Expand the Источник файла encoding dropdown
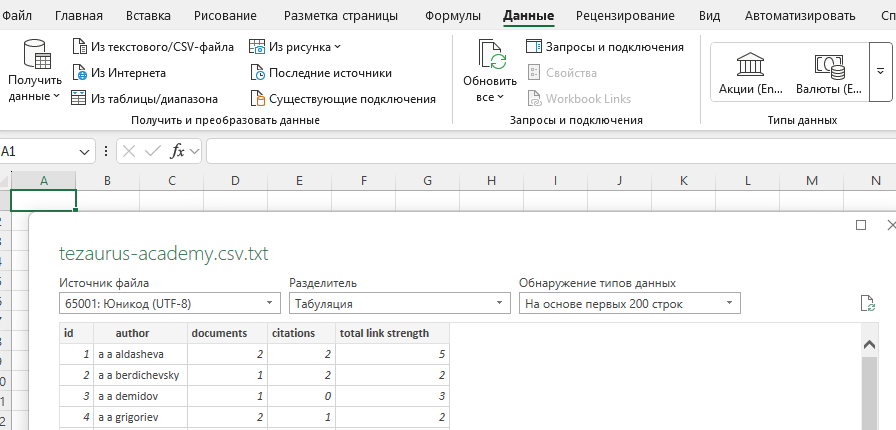Image resolution: width=896 pixels, height=430 pixels. pyautogui.click(x=170, y=303)
